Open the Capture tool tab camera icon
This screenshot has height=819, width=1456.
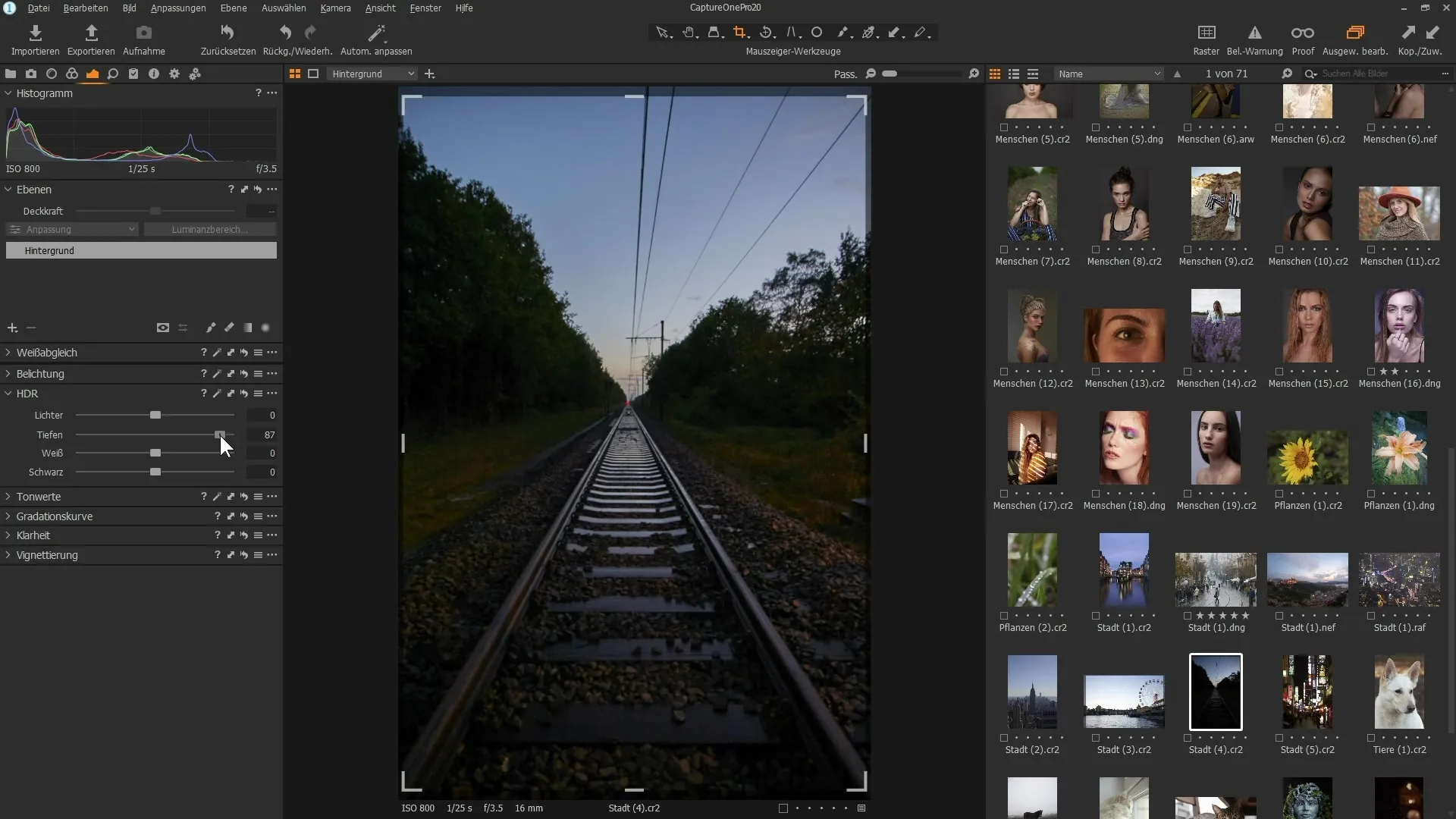coord(31,74)
